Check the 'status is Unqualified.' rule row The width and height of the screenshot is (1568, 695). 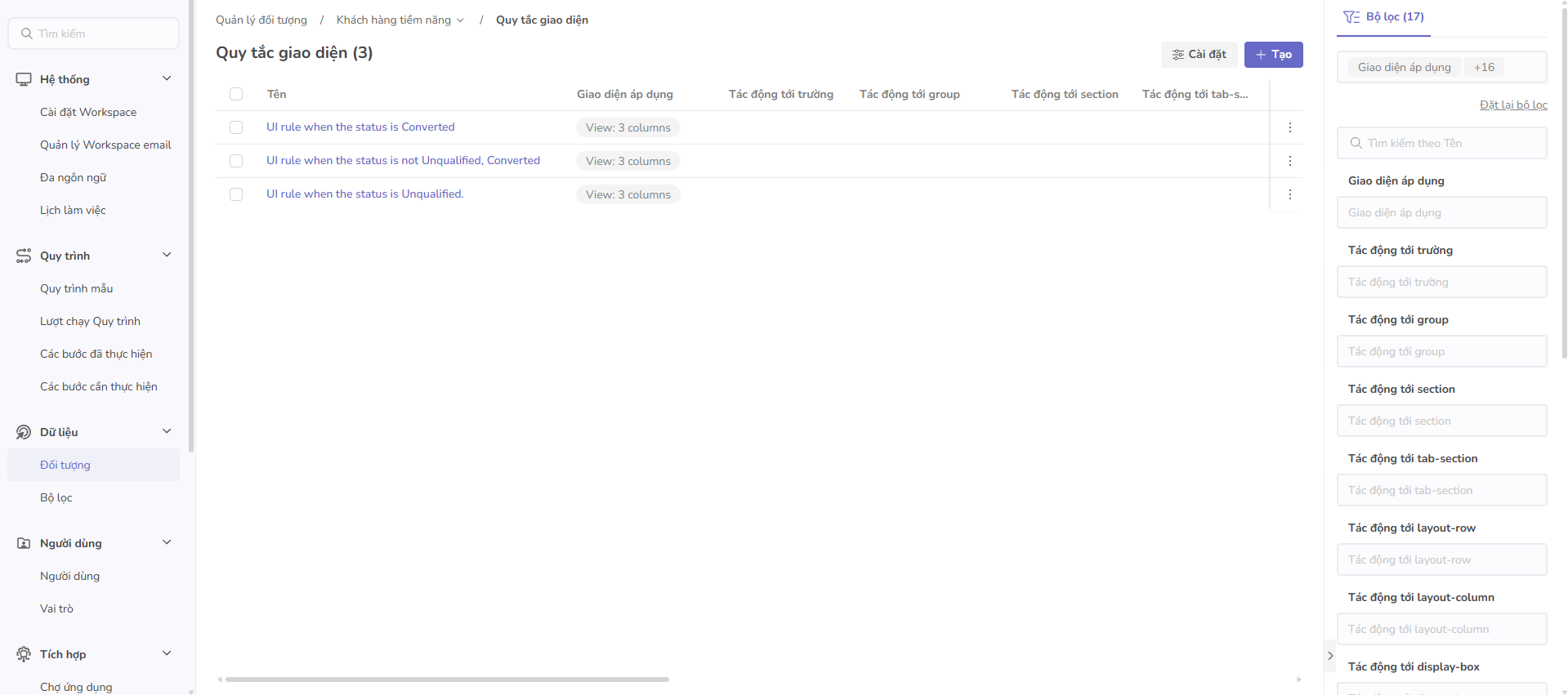[x=236, y=194]
